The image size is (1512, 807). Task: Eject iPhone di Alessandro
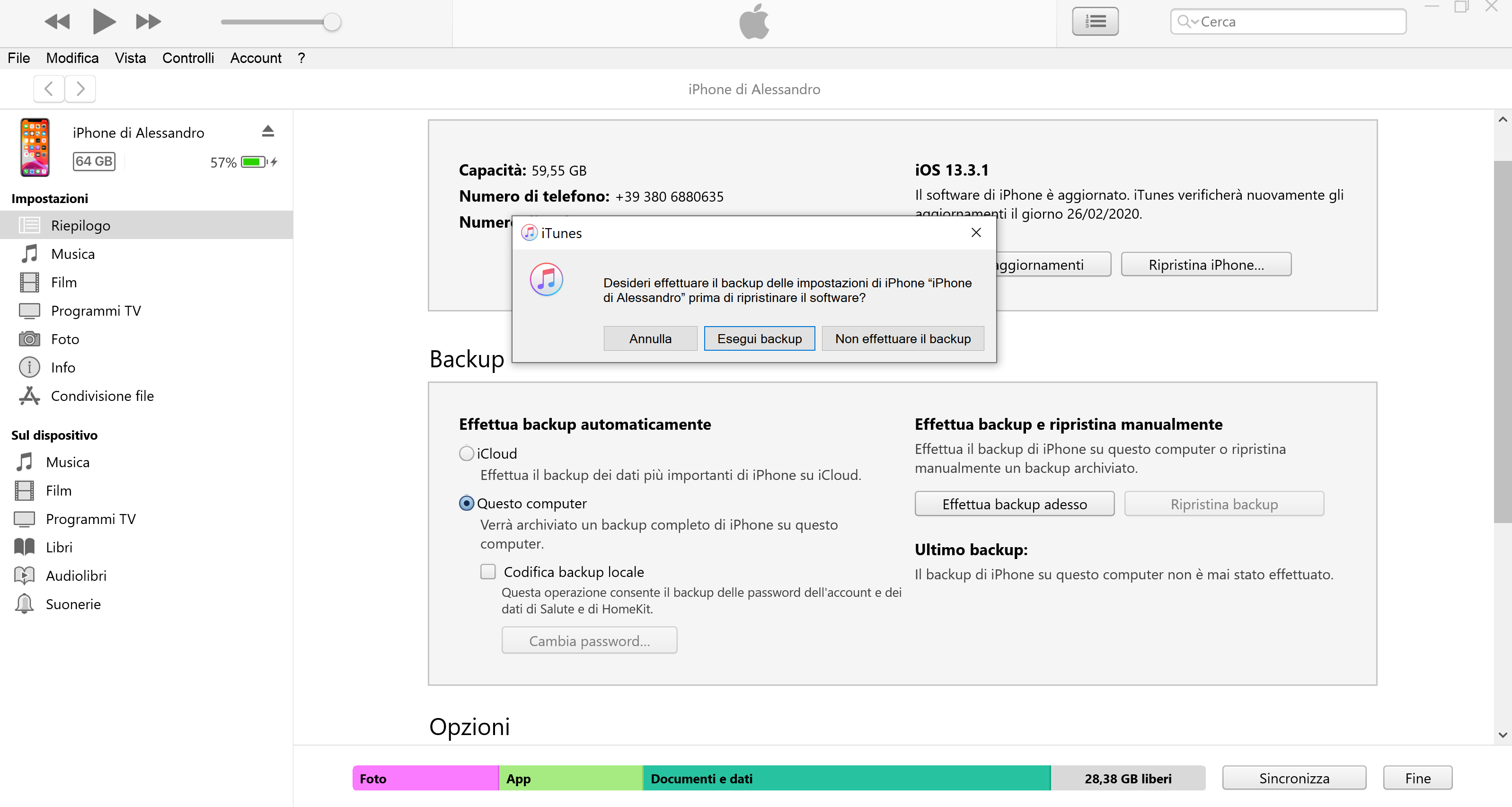click(x=268, y=131)
